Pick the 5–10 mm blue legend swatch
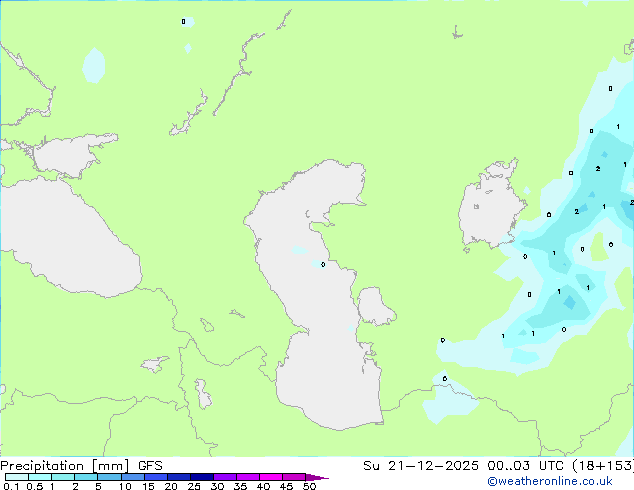Screen dimensions: 634x490 [110, 477]
